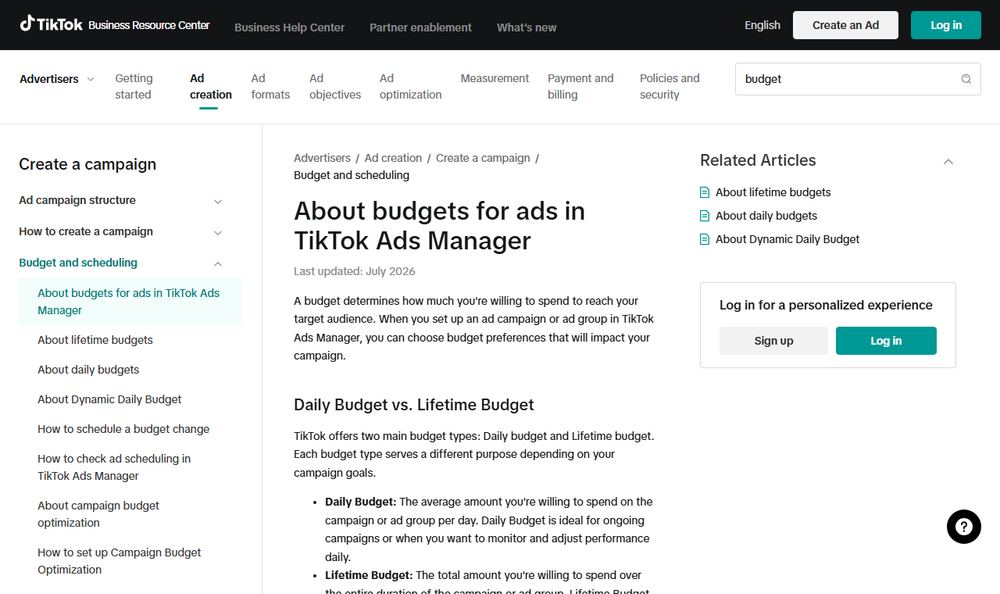Open Budget and scheduling breadcrumb link
Screen dimensions: 1000x594
pos(351,175)
